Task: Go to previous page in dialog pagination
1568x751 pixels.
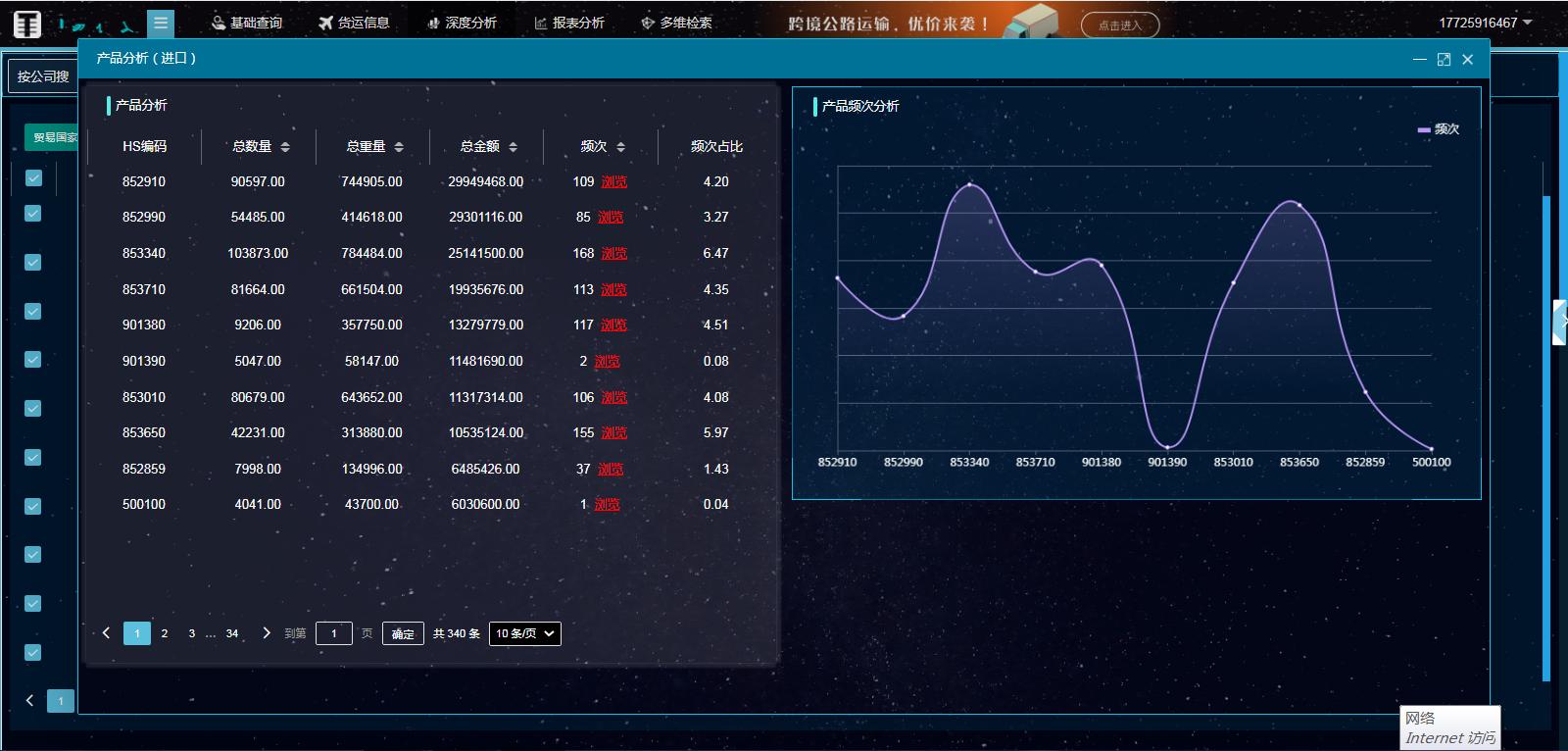Action: (x=106, y=633)
